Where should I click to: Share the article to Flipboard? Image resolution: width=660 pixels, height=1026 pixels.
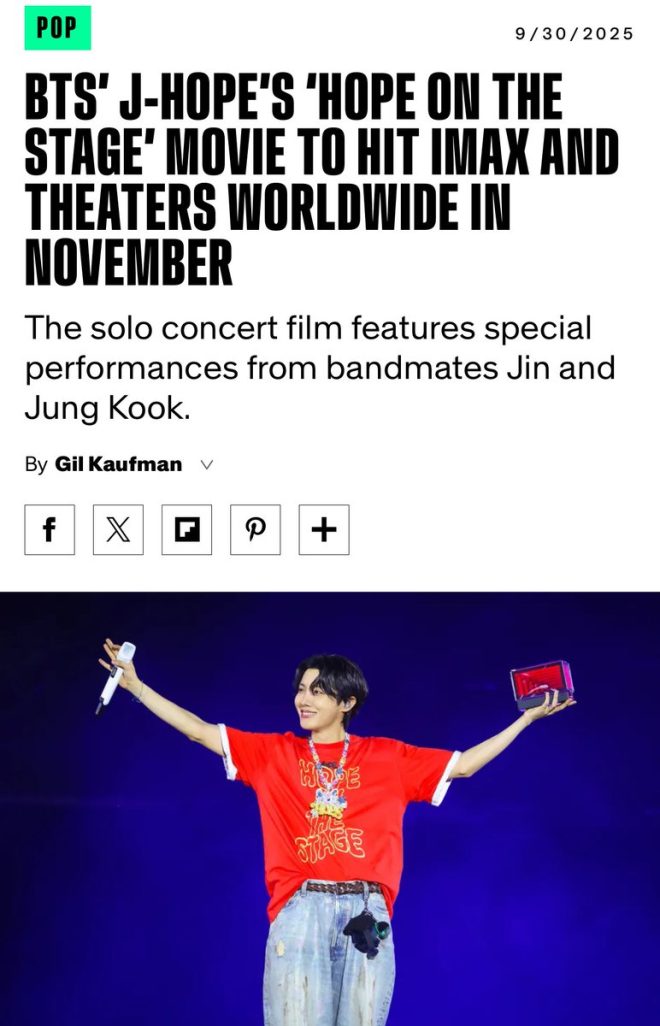(186, 529)
